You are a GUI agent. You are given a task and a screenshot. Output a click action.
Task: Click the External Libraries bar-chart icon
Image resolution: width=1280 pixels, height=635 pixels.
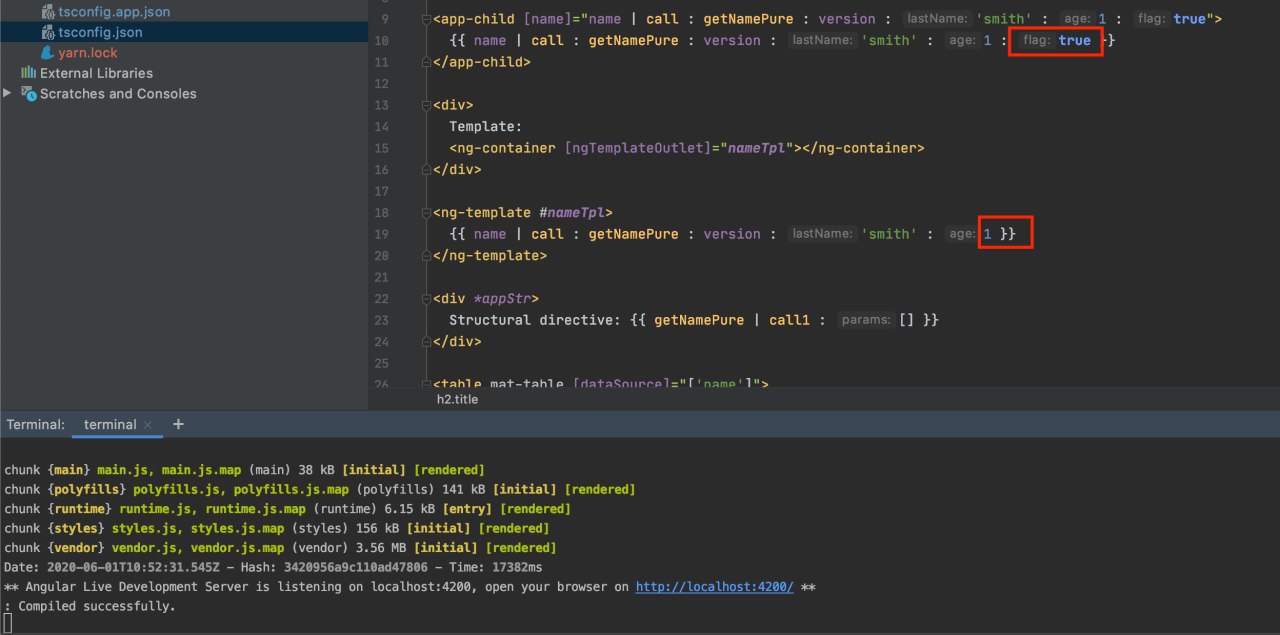pyautogui.click(x=28, y=73)
